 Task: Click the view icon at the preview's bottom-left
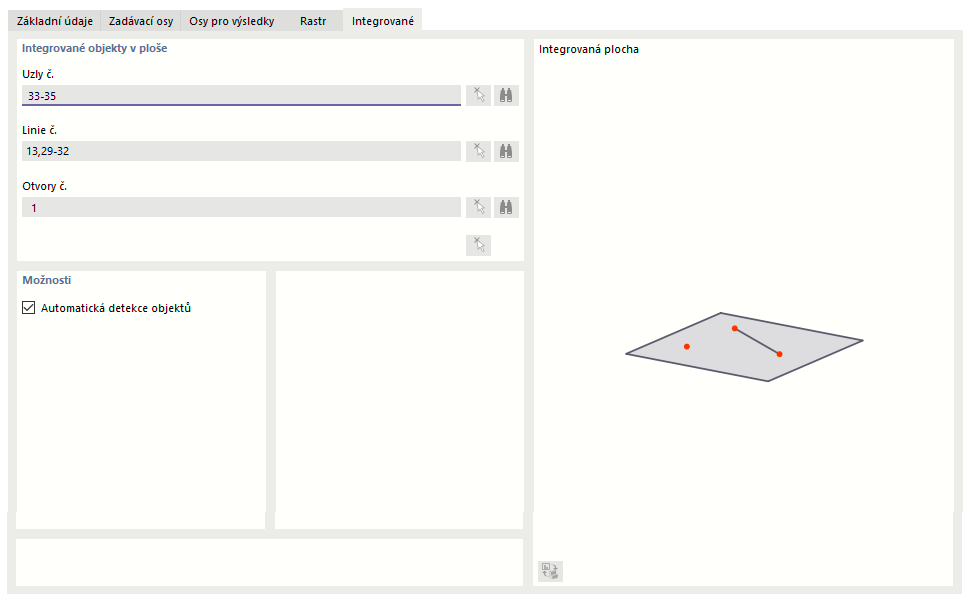click(550, 571)
